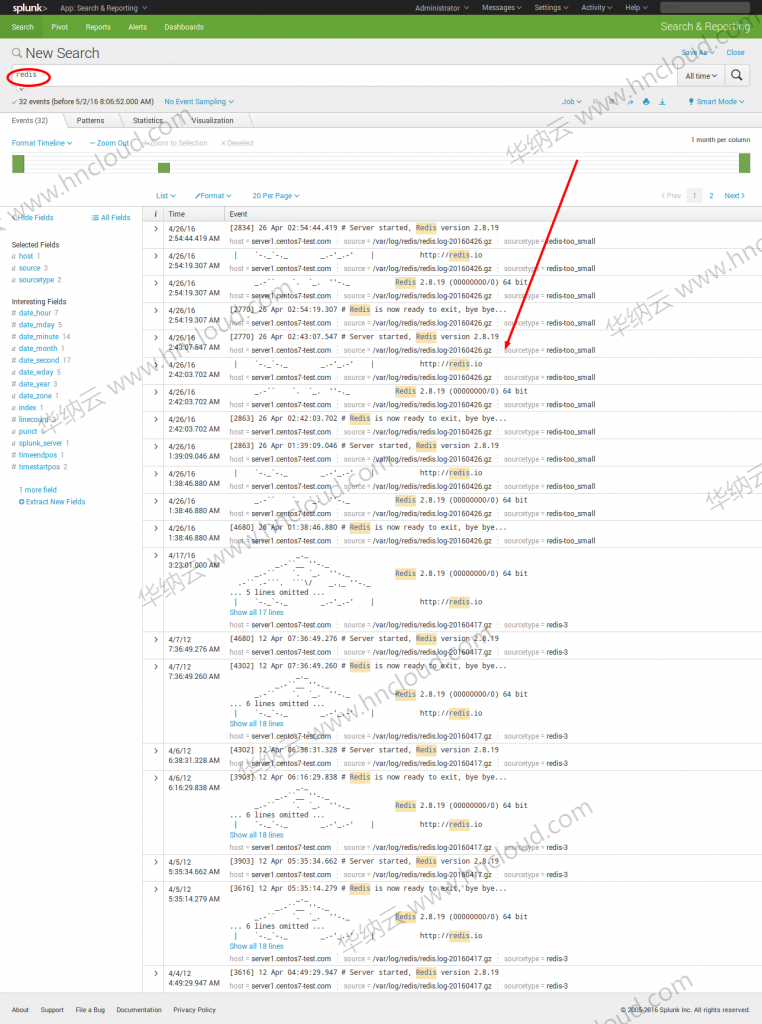Select the splunk_server field
The height and width of the screenshot is (1024, 762).
(x=40, y=443)
